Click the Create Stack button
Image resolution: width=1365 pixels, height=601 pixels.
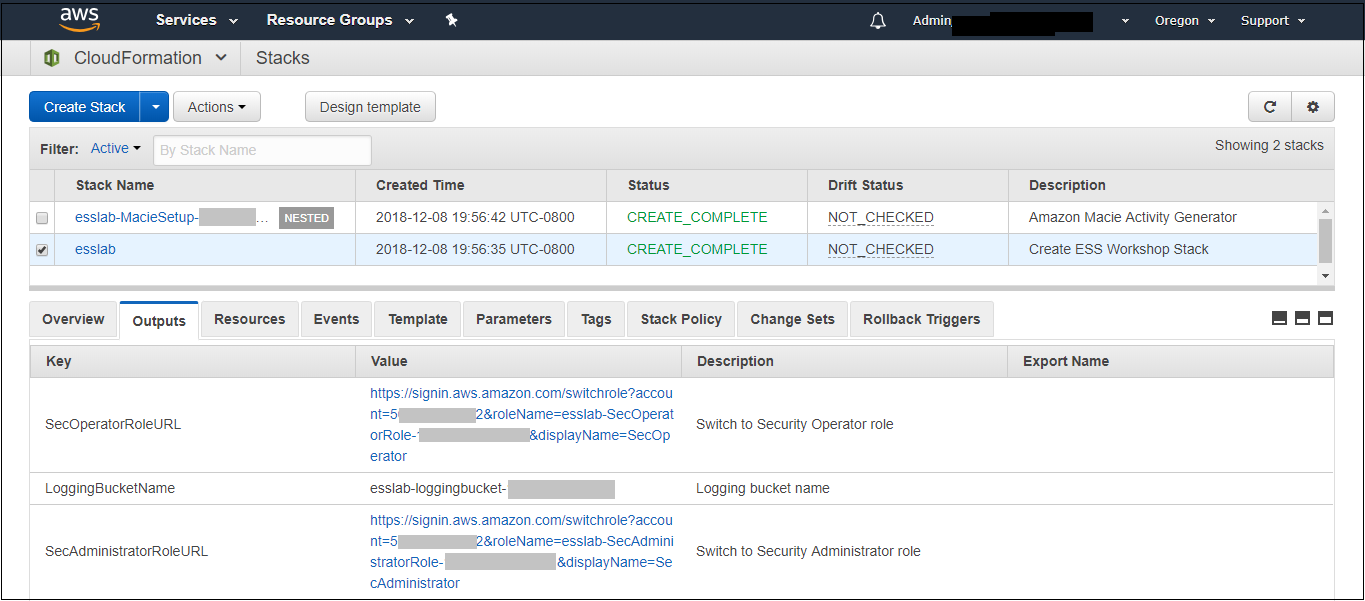point(85,107)
